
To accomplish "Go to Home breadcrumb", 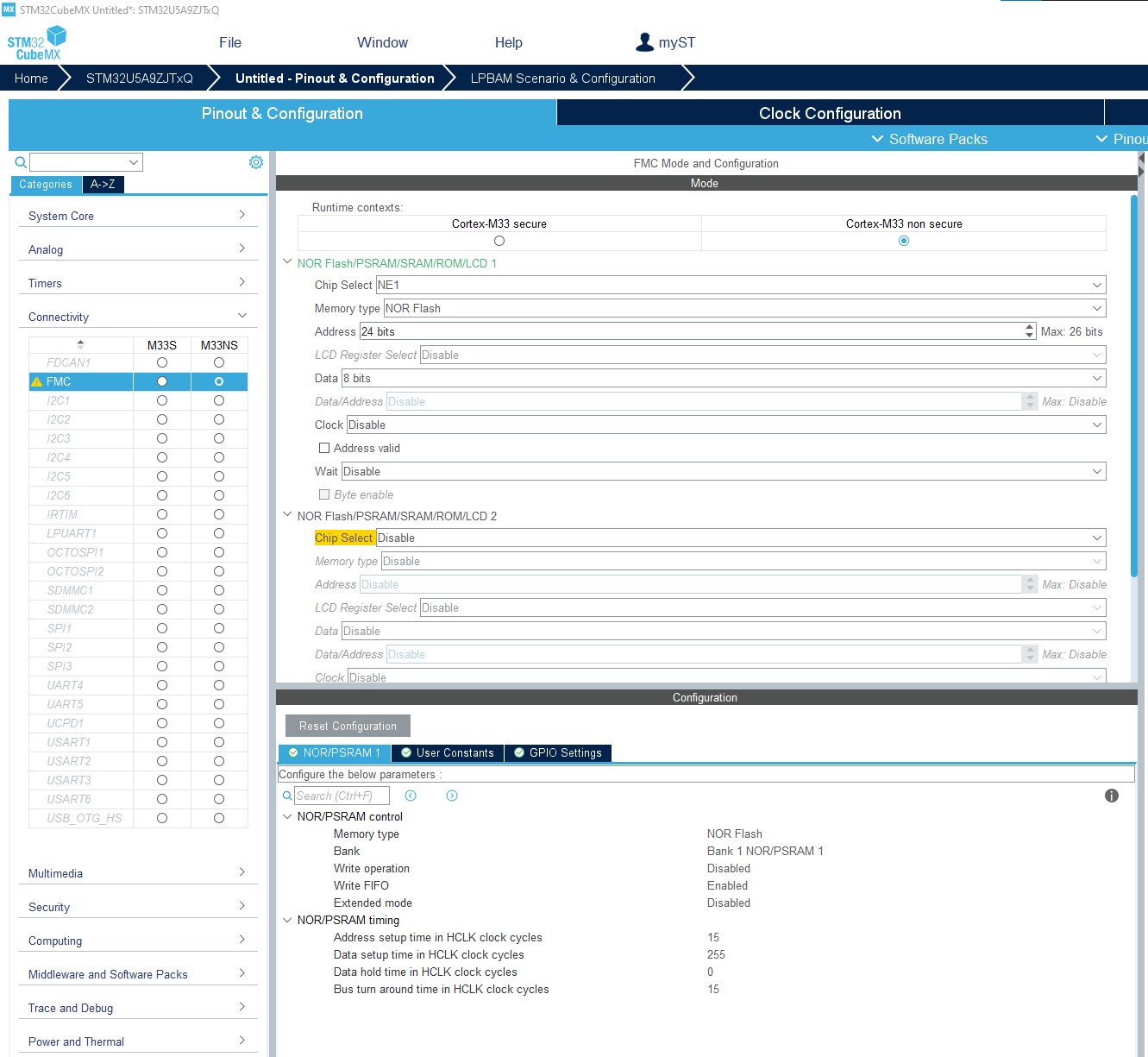I will click(31, 78).
